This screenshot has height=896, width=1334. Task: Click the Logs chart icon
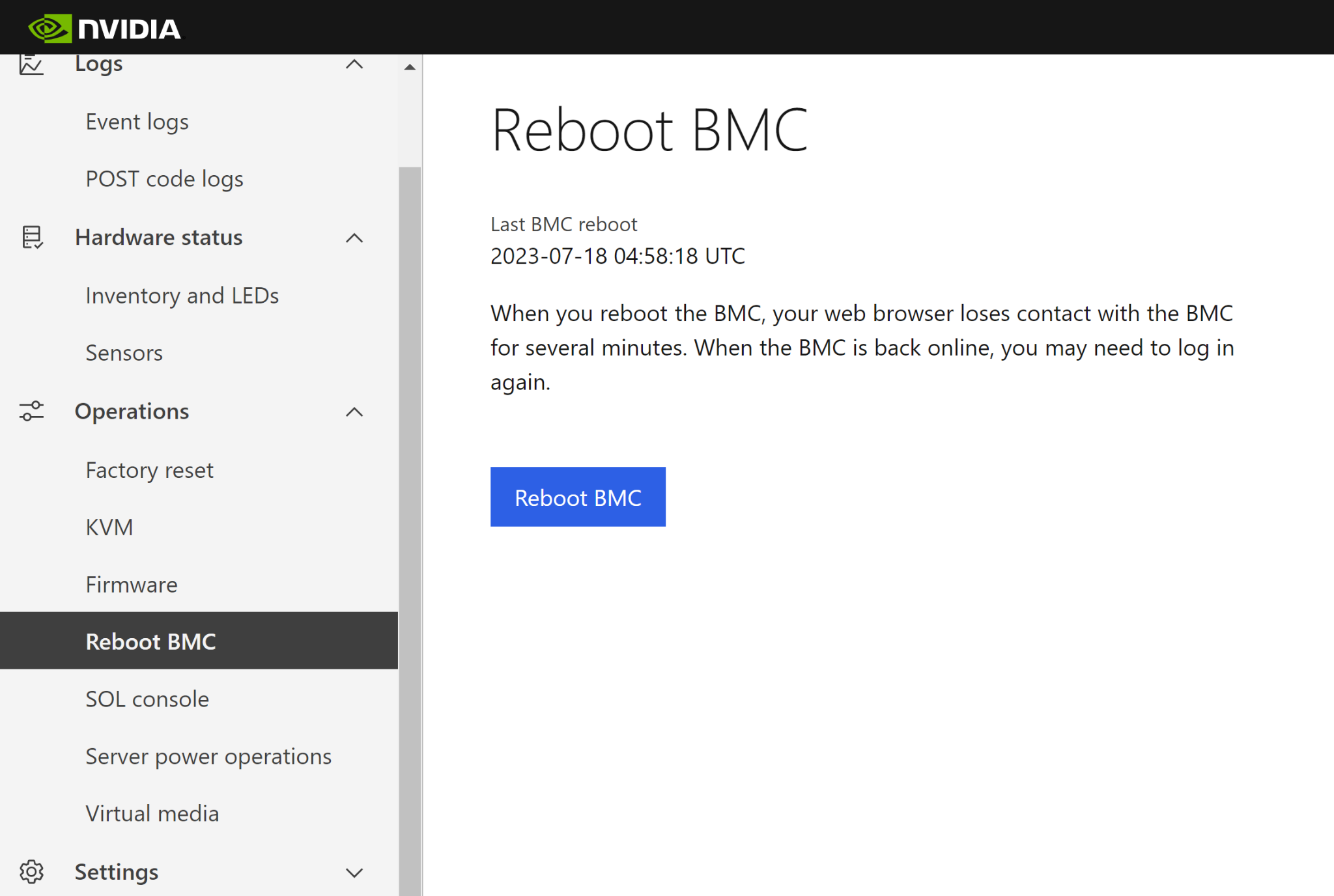31,64
